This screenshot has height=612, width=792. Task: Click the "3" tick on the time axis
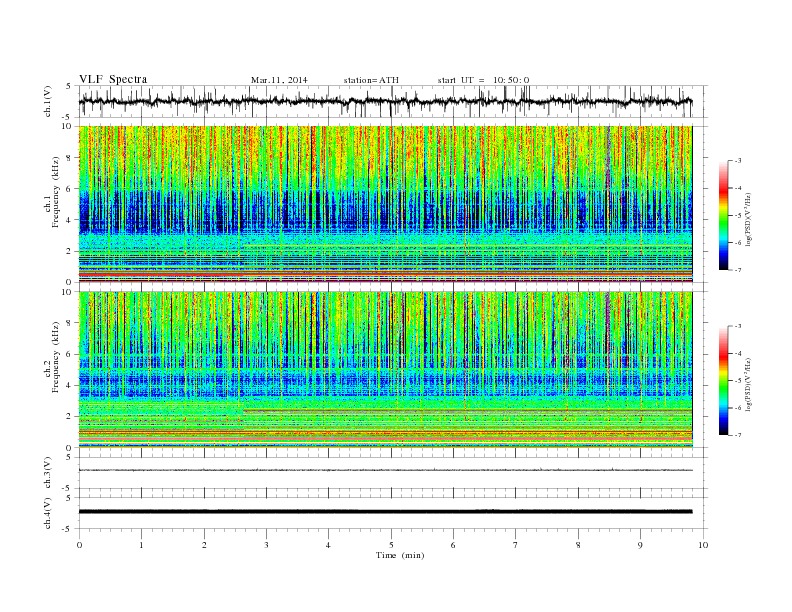(x=266, y=545)
